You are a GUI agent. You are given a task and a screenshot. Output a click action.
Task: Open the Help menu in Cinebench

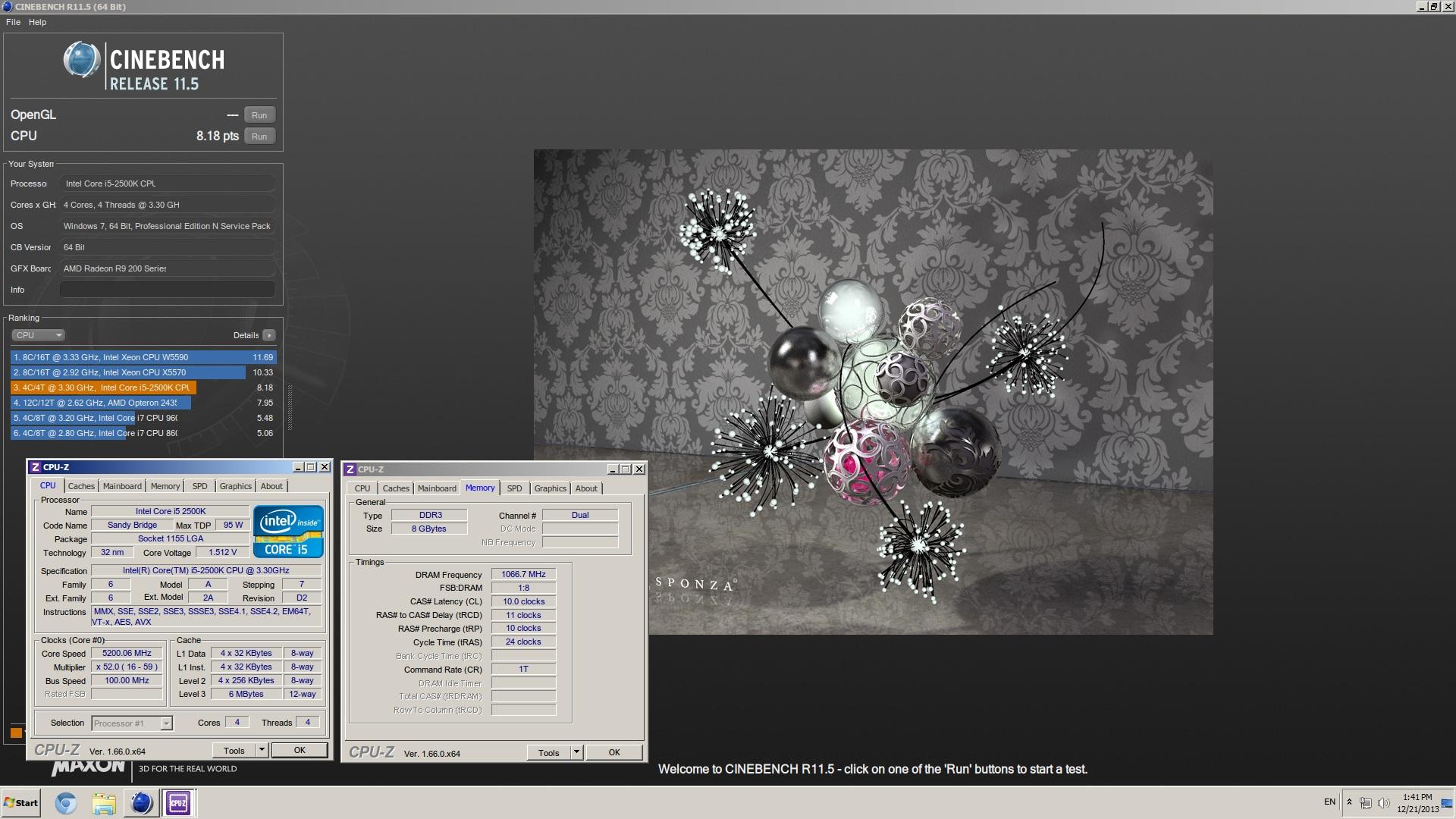tap(37, 22)
